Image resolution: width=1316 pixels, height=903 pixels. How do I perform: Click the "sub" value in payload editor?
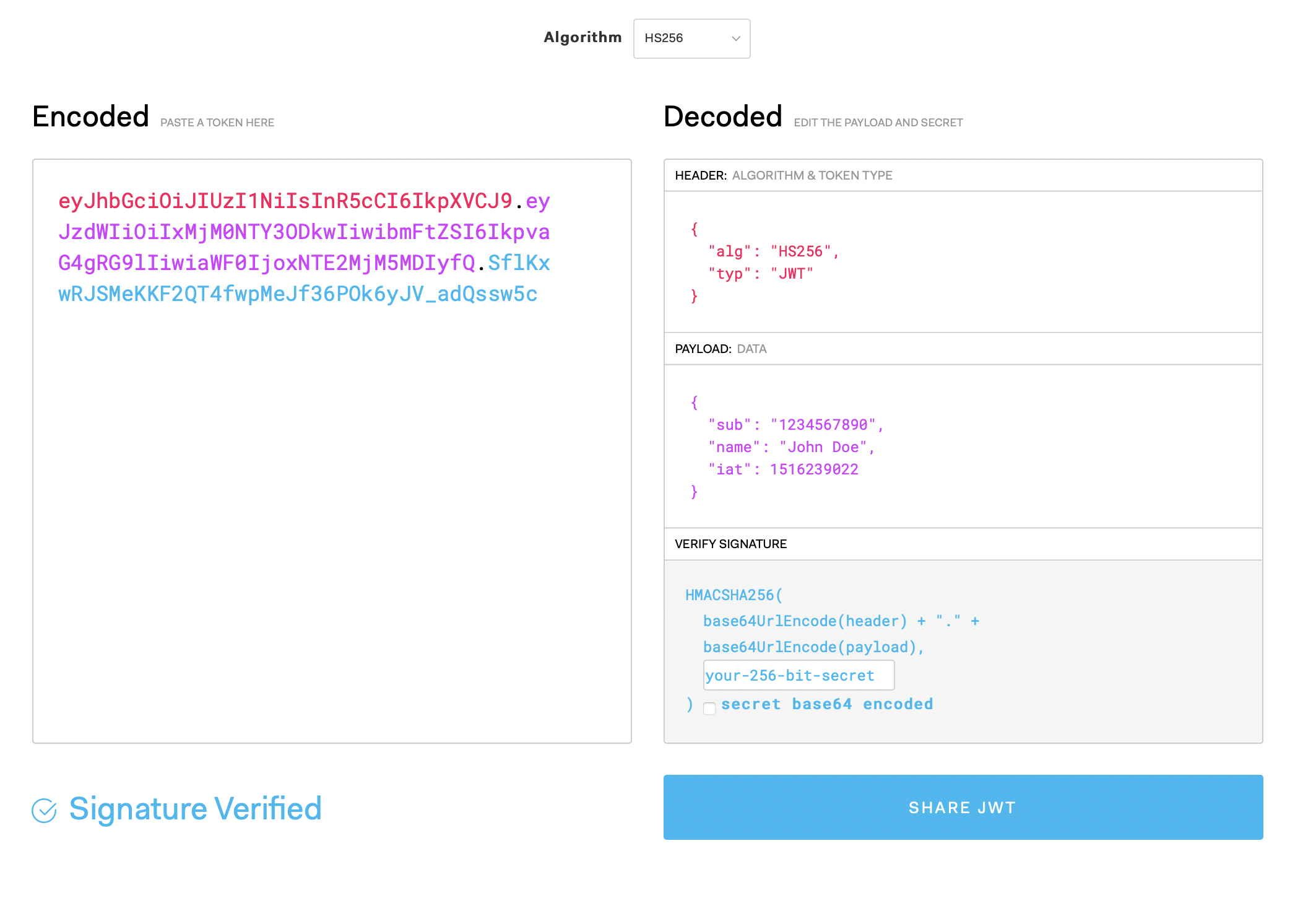pyautogui.click(x=822, y=425)
